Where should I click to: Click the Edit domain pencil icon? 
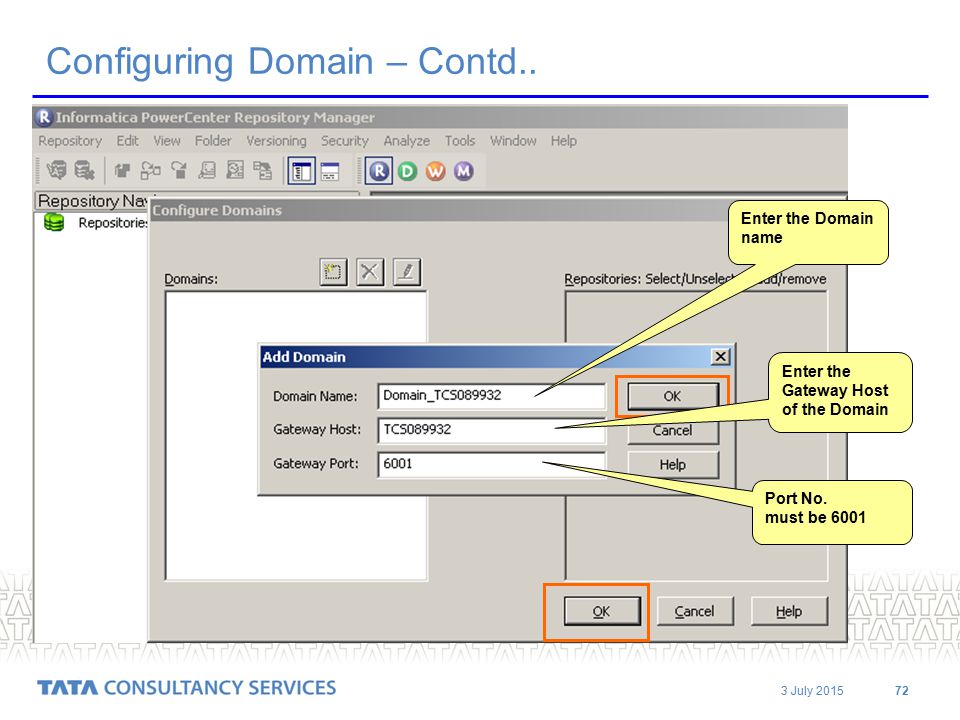coord(407,271)
